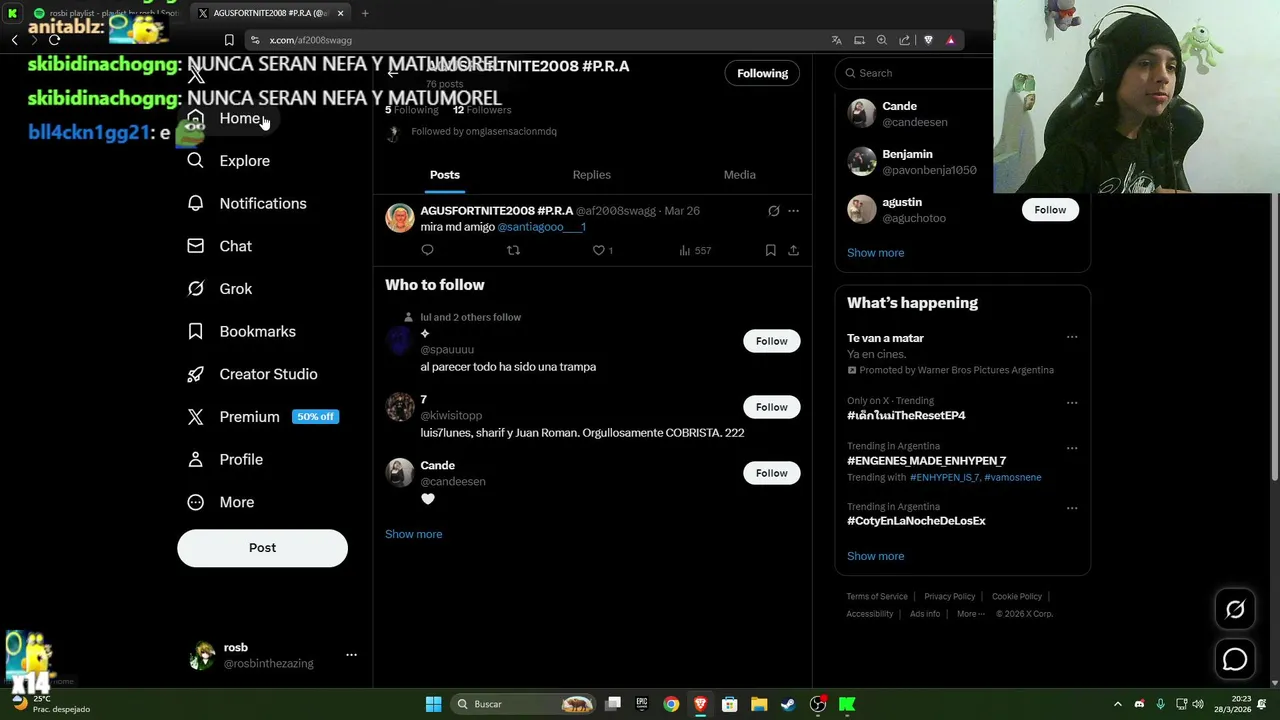Open Creator Studio
1280x720 pixels.
(253, 374)
